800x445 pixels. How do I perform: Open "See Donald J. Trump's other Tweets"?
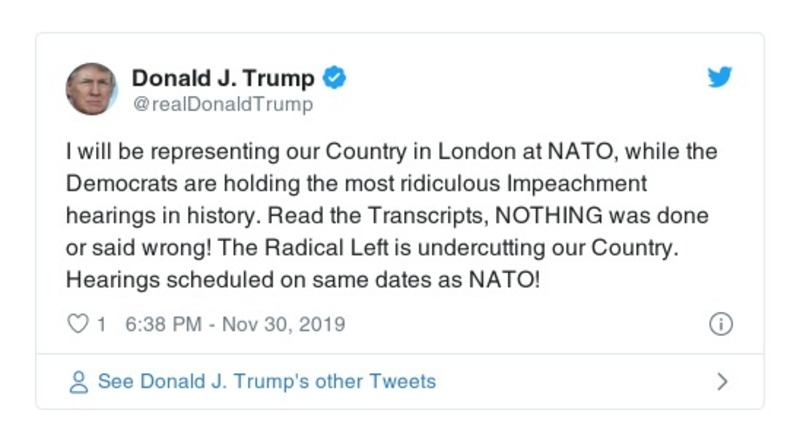(266, 382)
